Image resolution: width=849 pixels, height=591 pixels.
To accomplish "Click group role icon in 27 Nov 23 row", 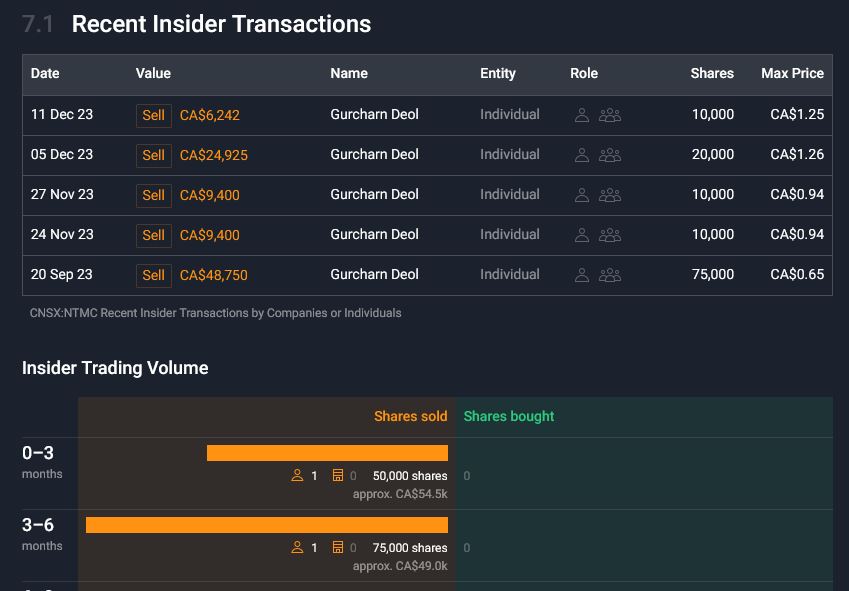I will coord(610,195).
